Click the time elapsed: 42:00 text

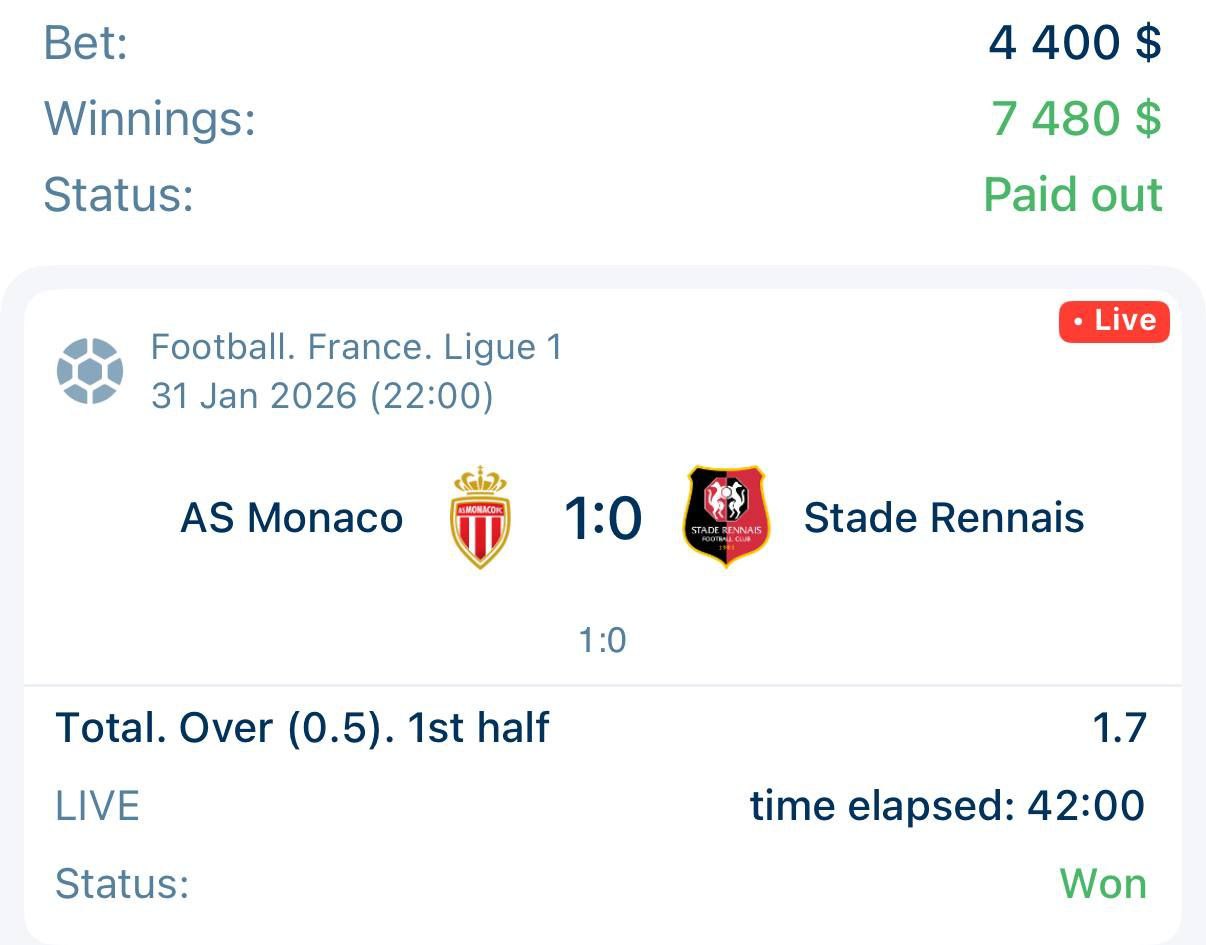[x=947, y=805]
